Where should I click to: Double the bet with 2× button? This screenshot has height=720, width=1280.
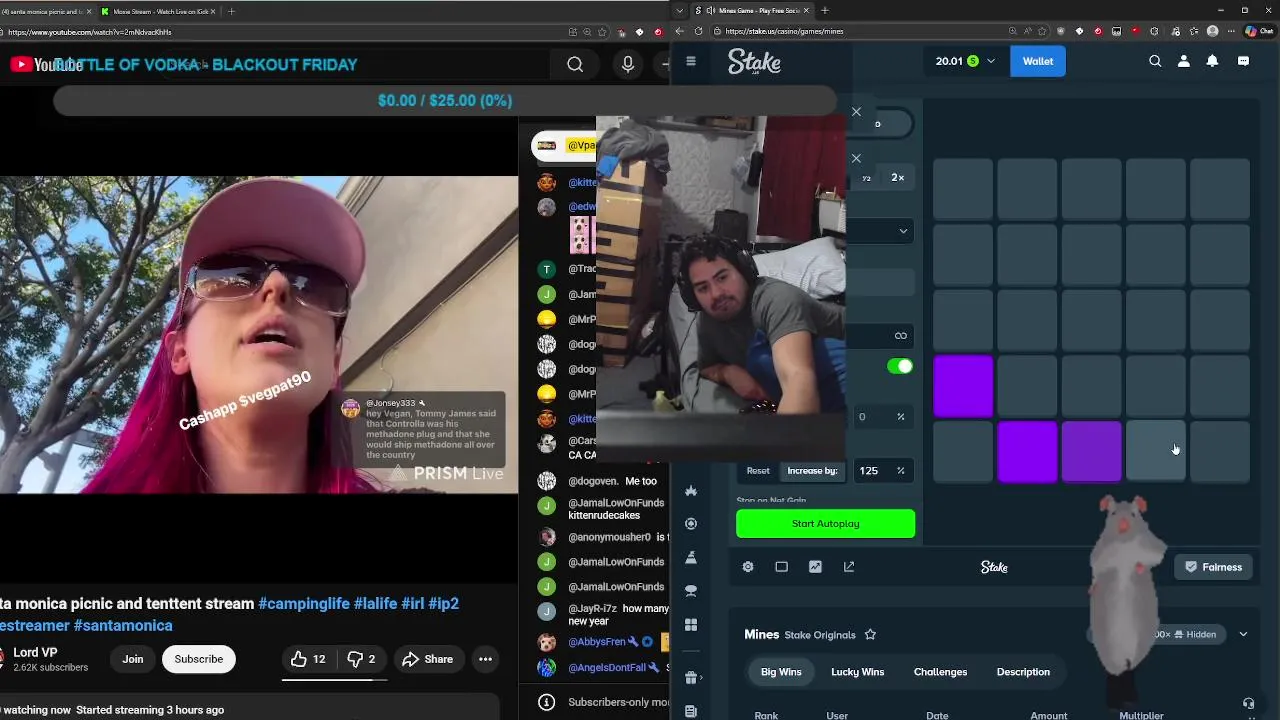click(898, 178)
